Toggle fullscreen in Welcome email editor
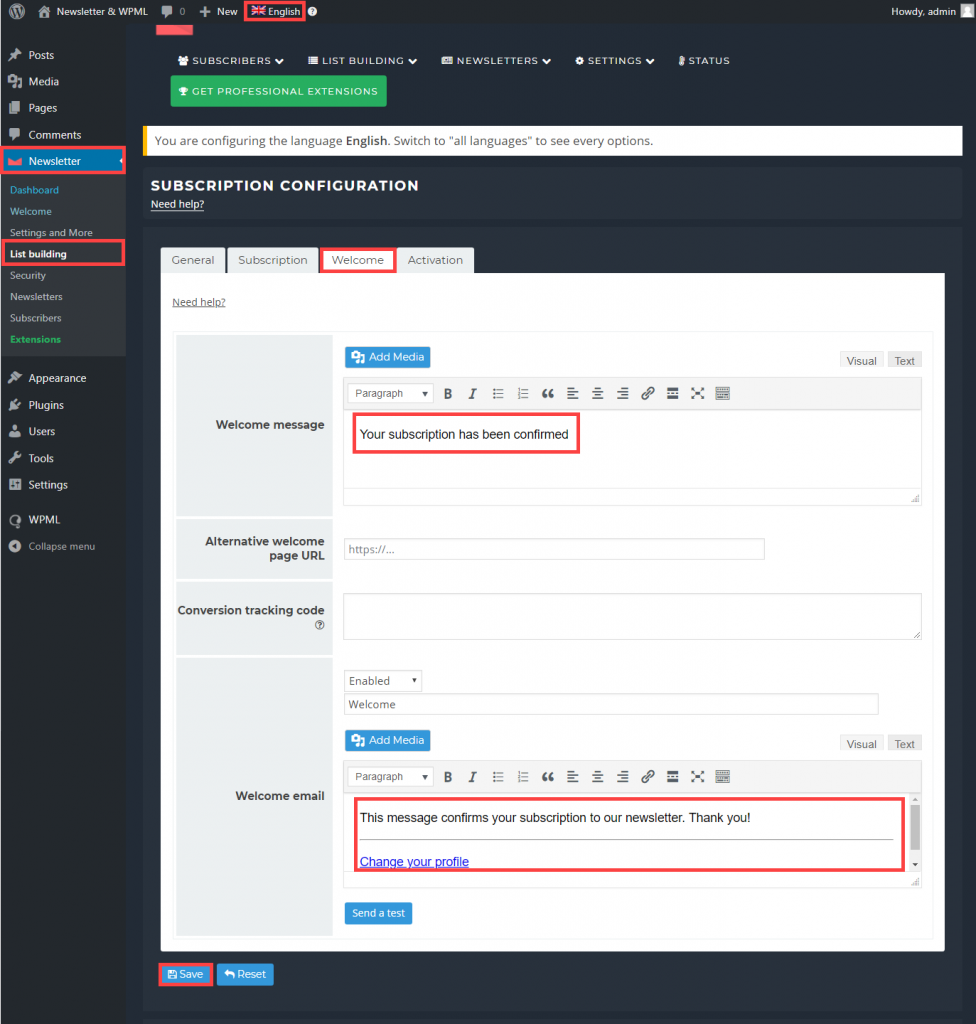This screenshot has height=1024, width=976. 697,776
